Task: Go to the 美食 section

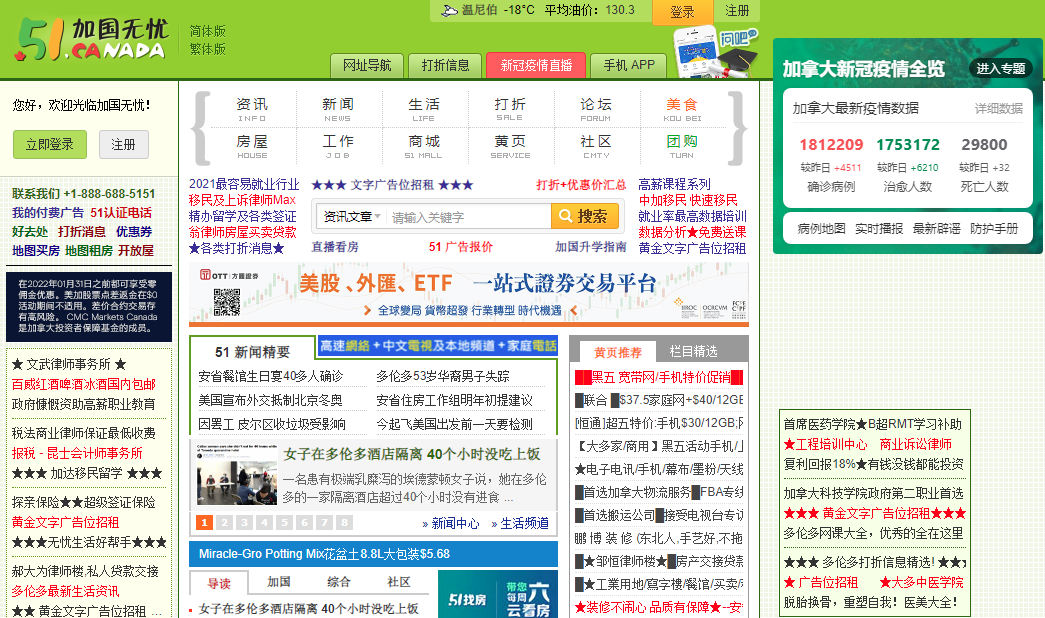Action: click(x=682, y=109)
